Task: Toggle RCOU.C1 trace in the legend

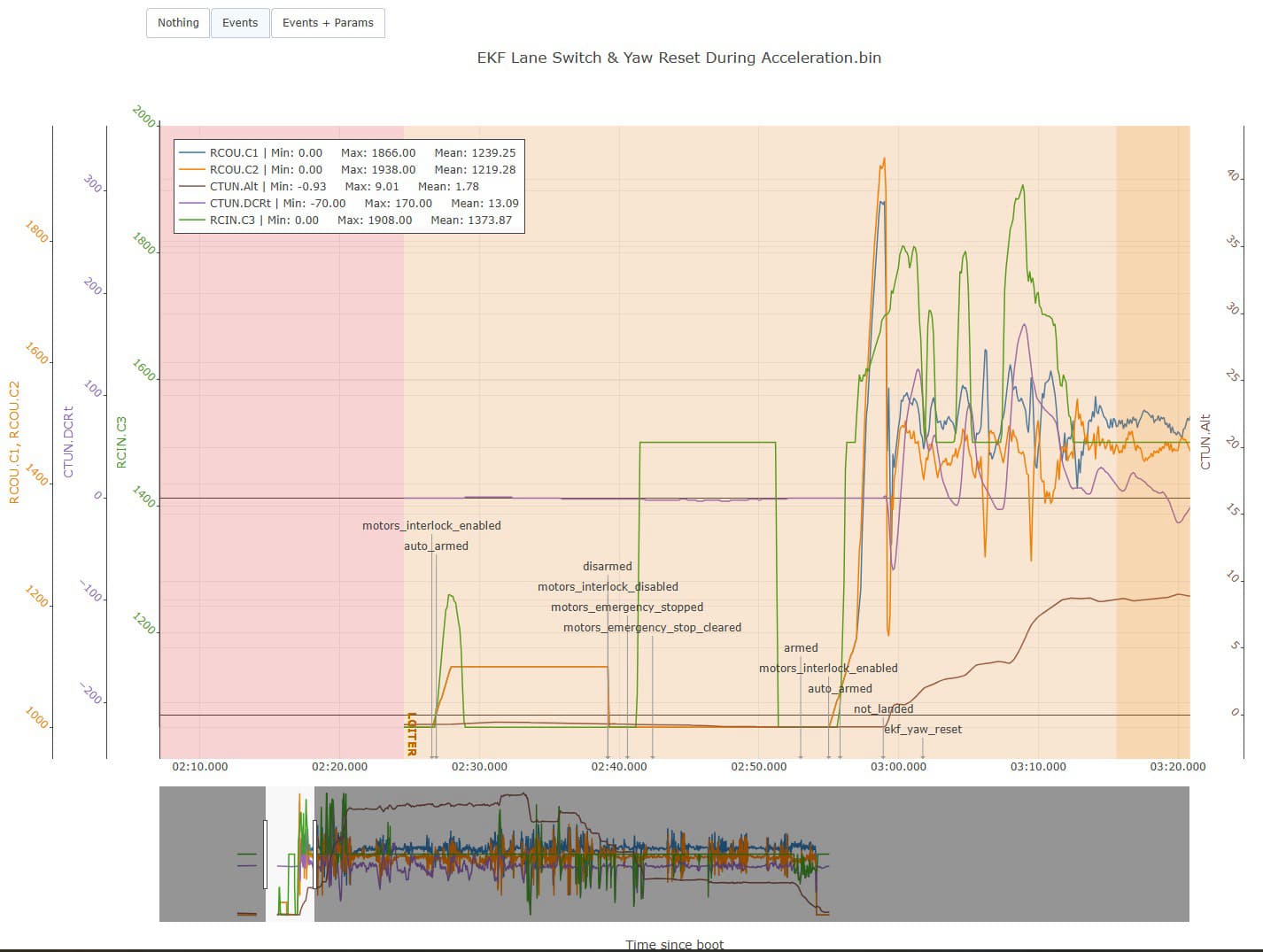Action: click(x=234, y=153)
